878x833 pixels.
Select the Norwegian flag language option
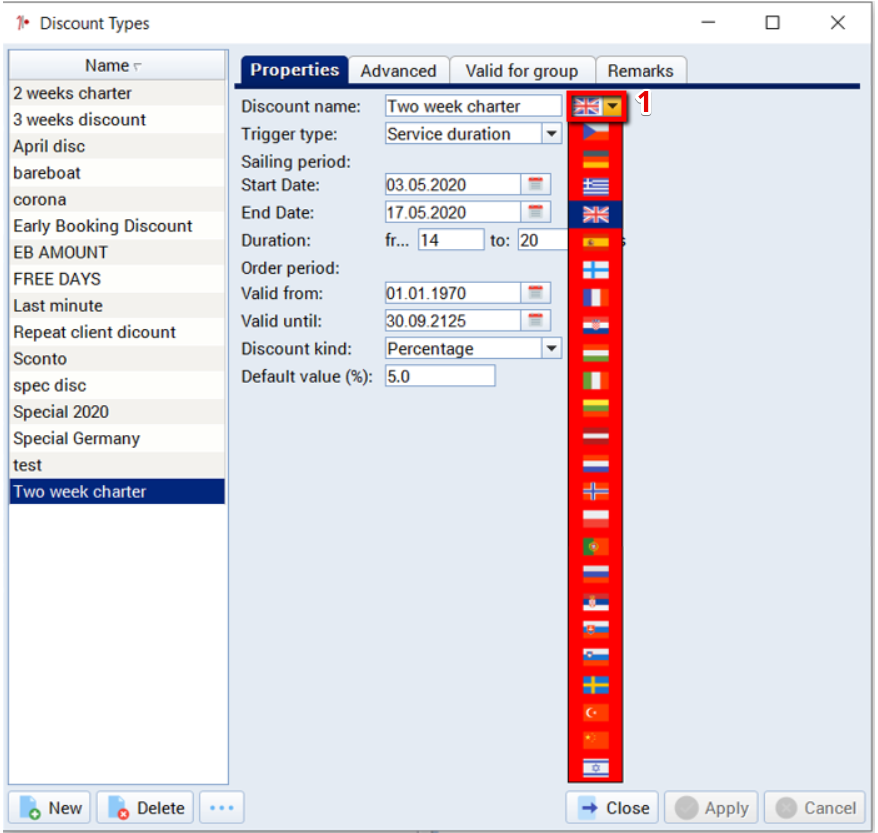(595, 491)
